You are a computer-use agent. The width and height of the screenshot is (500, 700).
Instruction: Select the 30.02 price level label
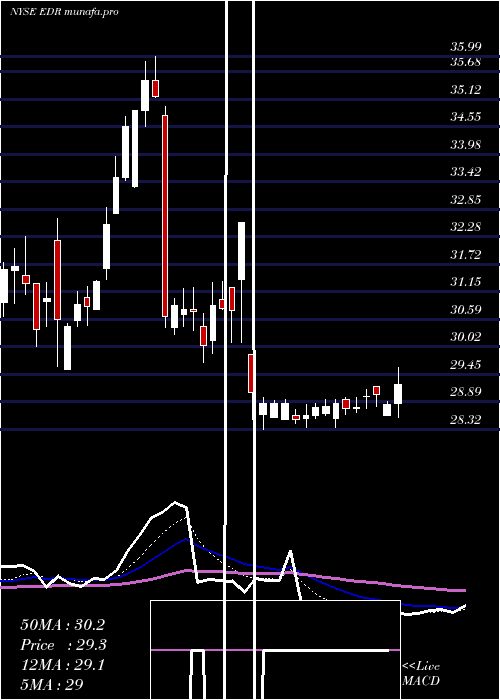tap(465, 337)
